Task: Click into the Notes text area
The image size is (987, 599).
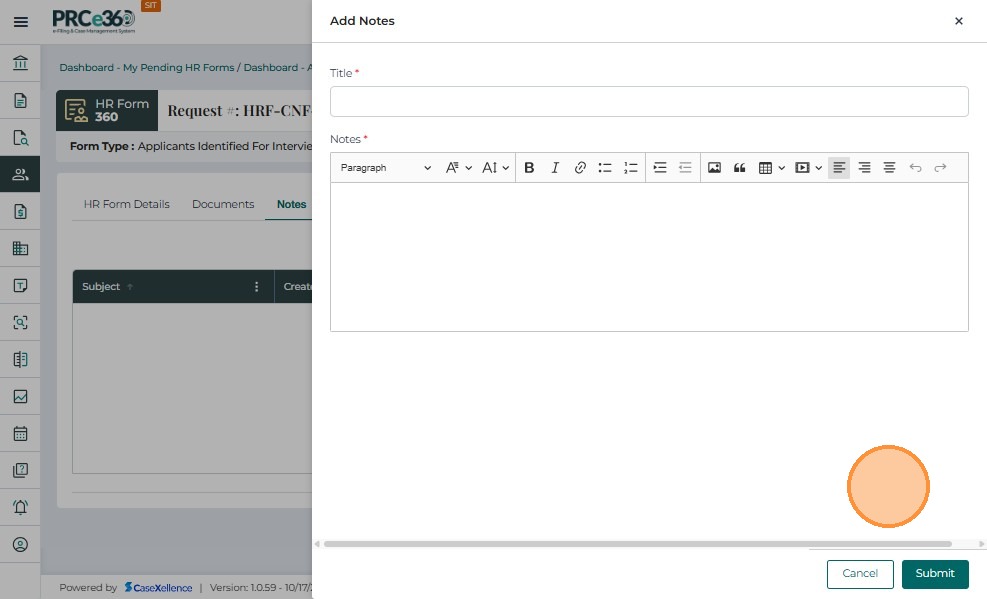Action: coord(649,257)
